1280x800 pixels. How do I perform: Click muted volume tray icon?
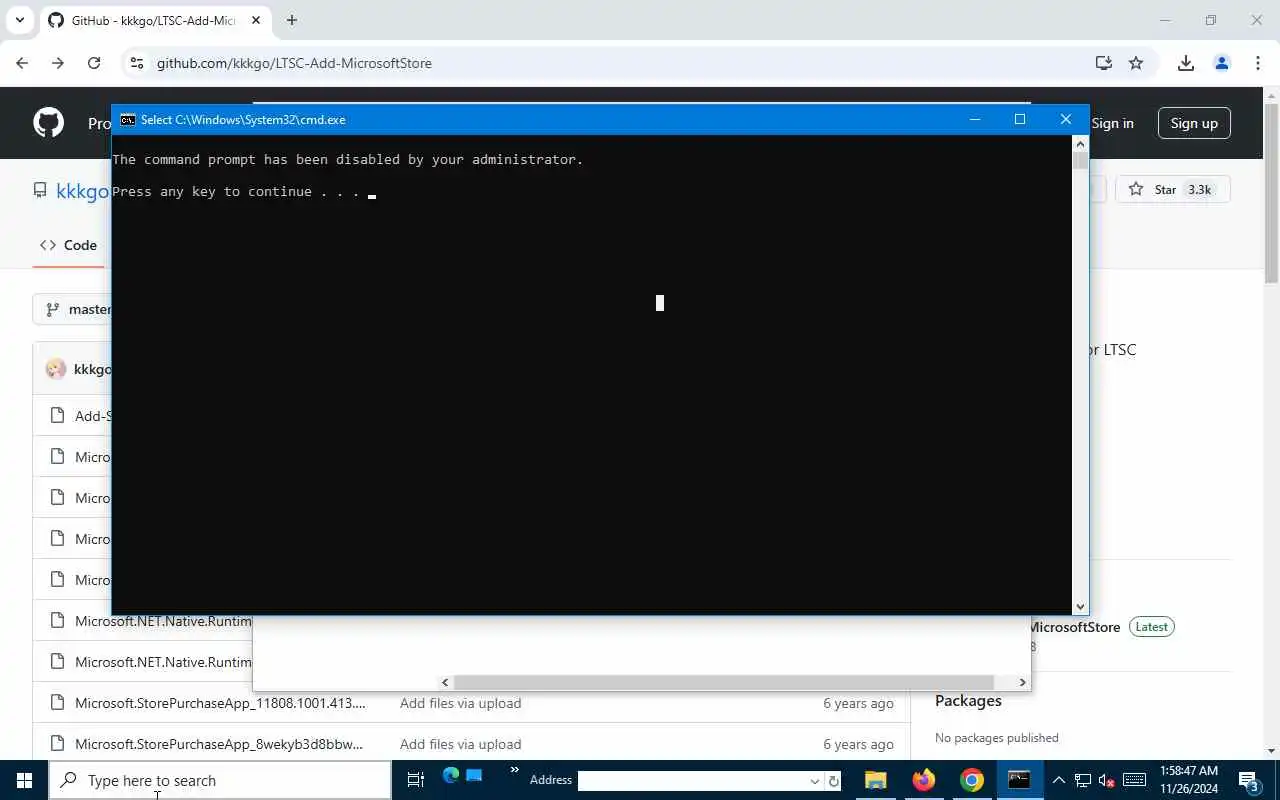click(1106, 780)
